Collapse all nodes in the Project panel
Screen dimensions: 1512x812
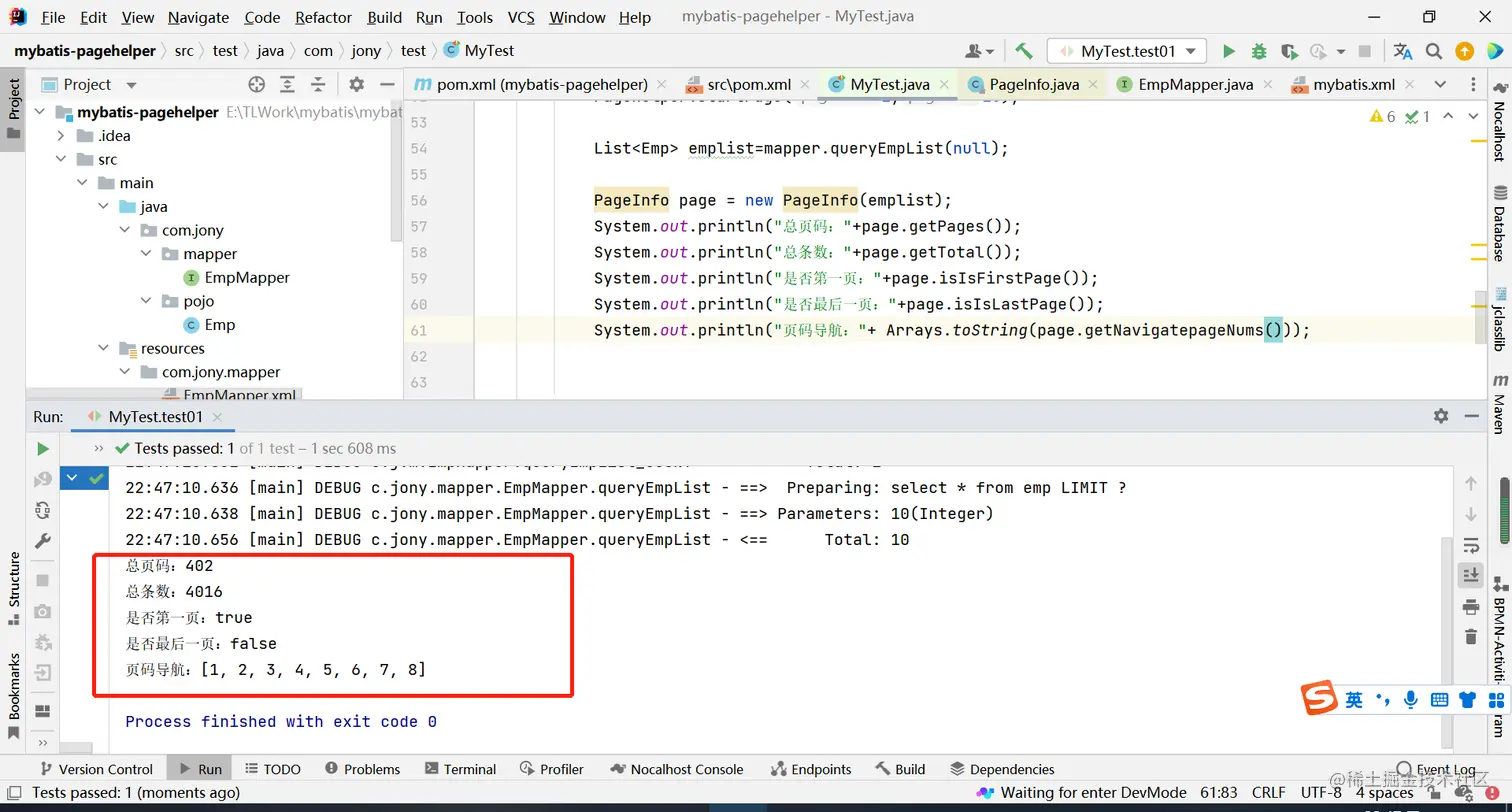coord(318,85)
